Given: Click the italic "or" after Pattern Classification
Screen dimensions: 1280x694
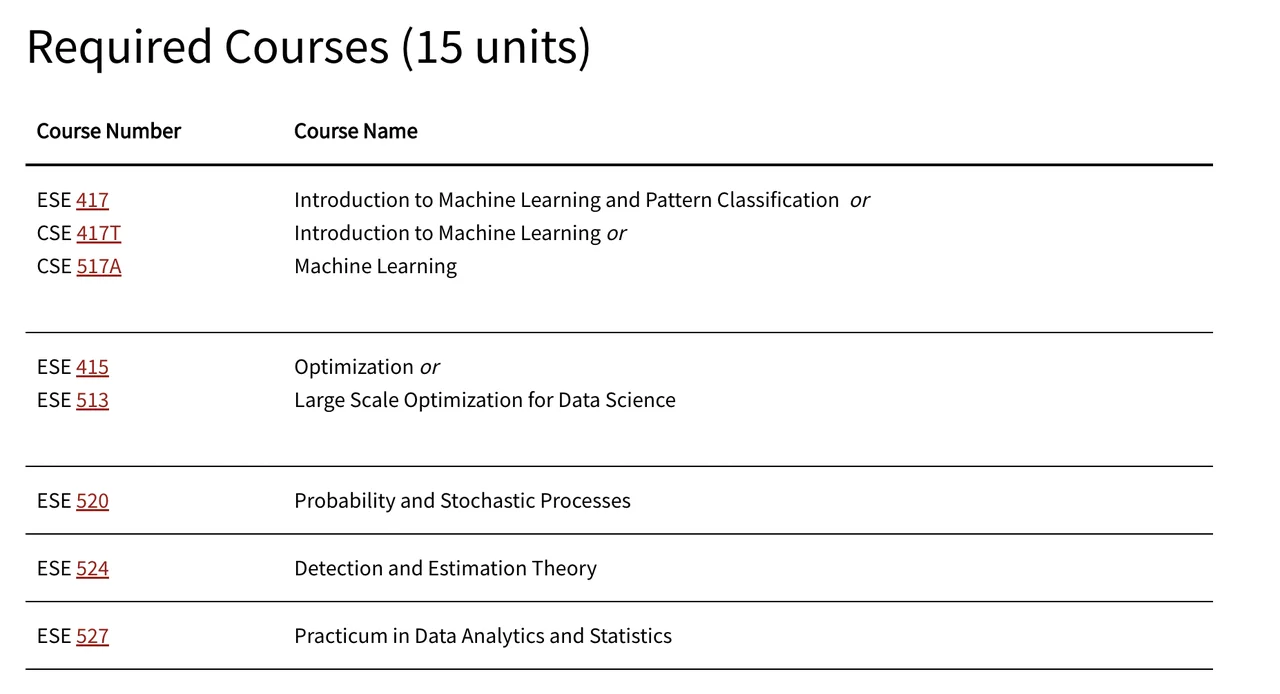Looking at the screenshot, I should [859, 200].
